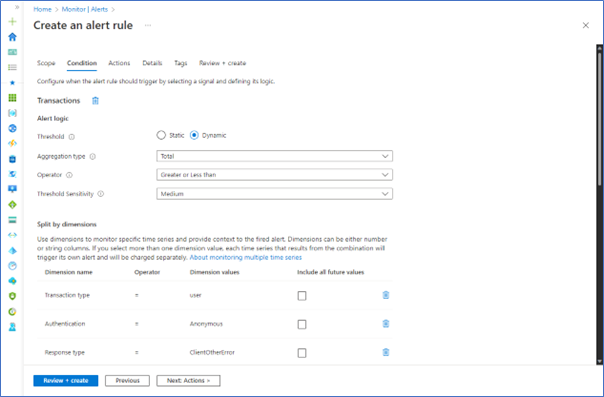This screenshot has height=397, width=604.
Task: Open the All services list icon
Action: (x=12, y=67)
